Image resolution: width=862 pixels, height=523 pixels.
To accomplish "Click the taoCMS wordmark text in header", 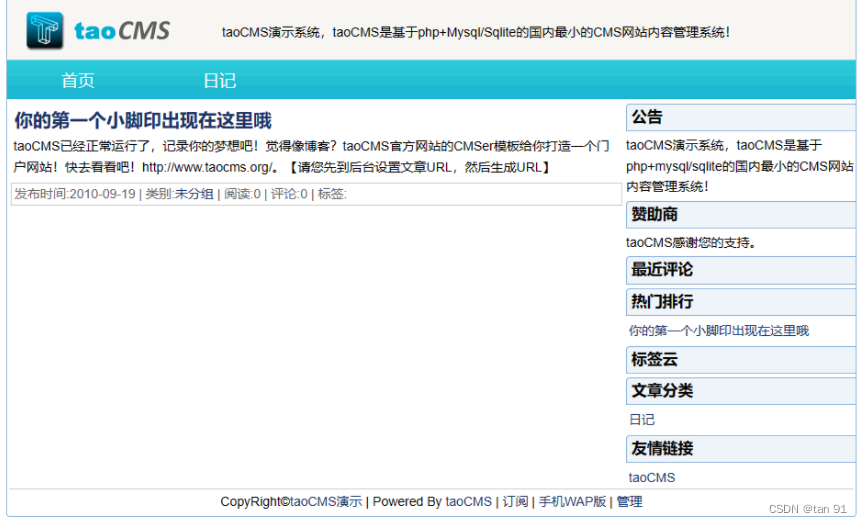I will [x=122, y=31].
